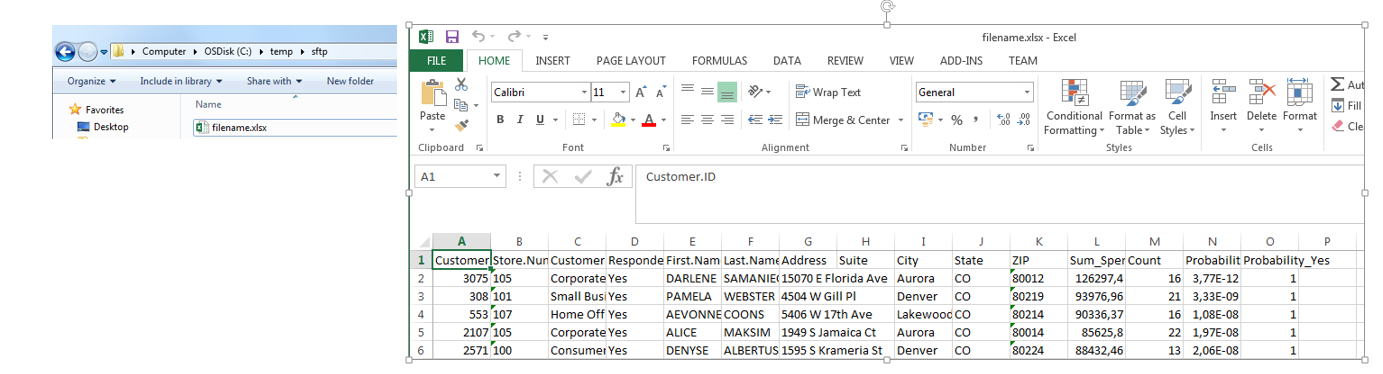The height and width of the screenshot is (374, 1383).
Task: Click the Save icon in Quick Access Toolbar
Action: [x=452, y=37]
